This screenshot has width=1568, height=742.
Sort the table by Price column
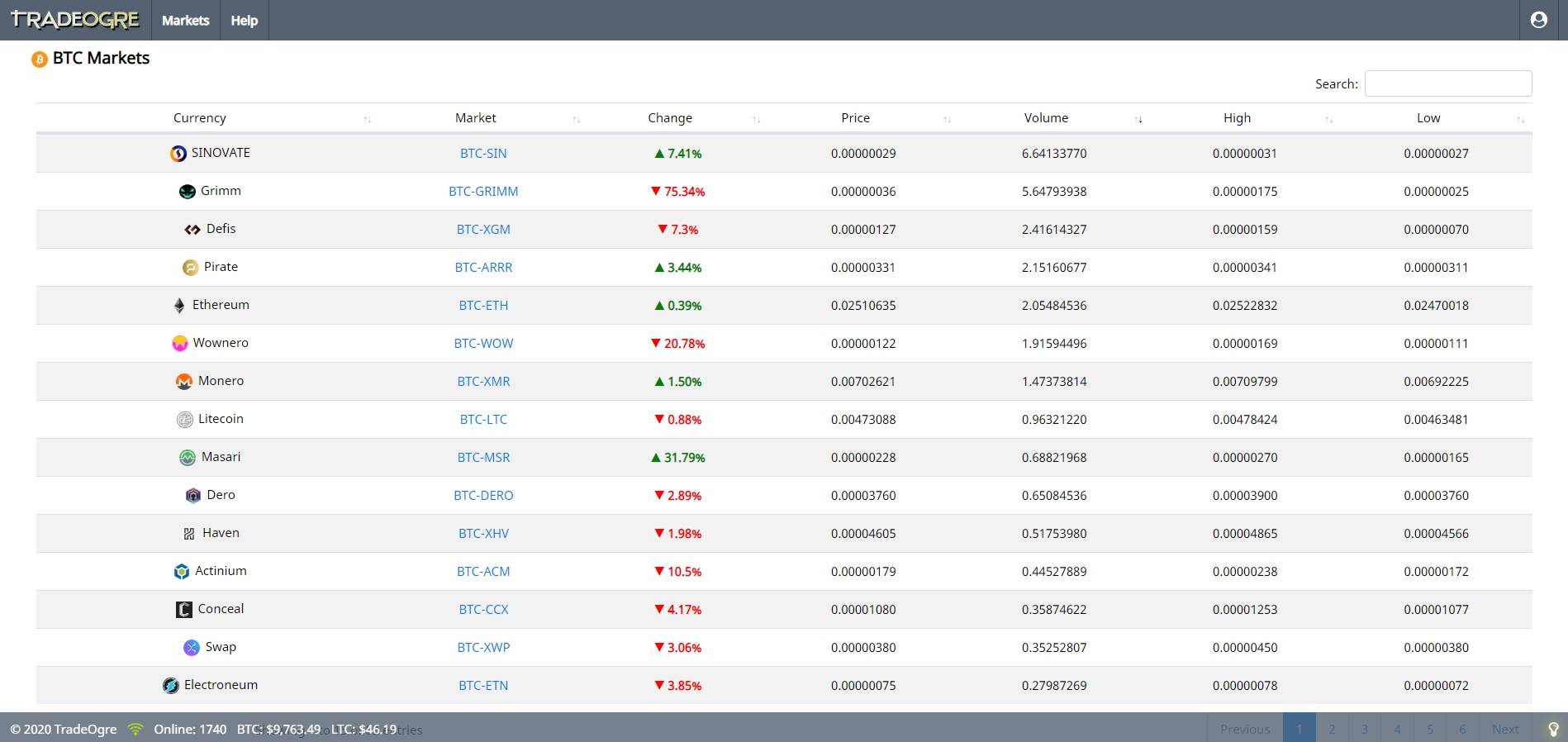(855, 118)
